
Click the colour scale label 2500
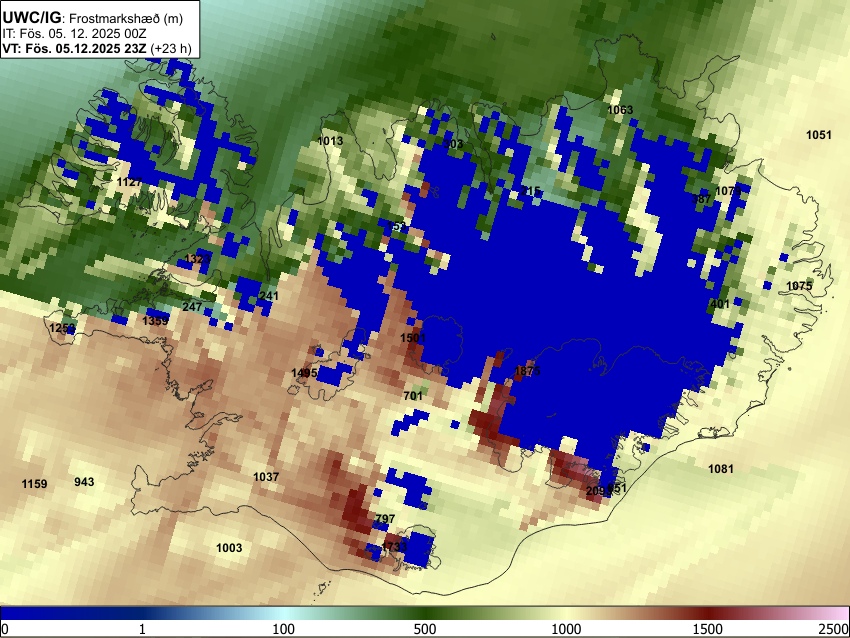click(834, 629)
